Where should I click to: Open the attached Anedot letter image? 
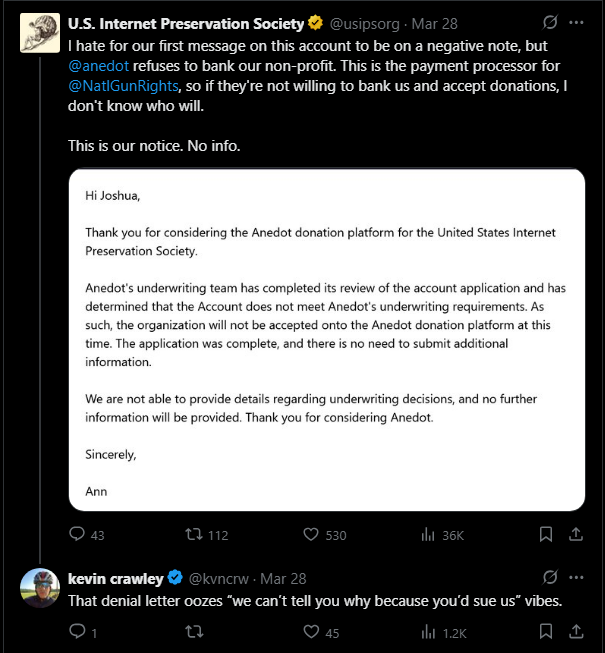tap(327, 340)
